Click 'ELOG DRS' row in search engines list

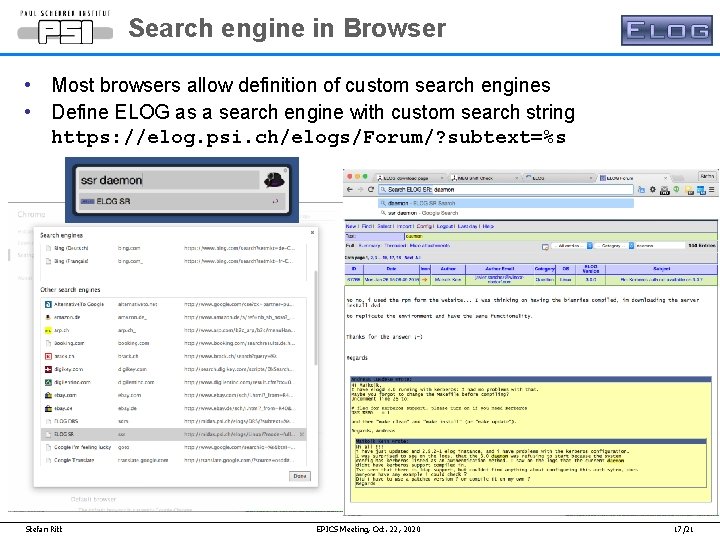point(174,421)
